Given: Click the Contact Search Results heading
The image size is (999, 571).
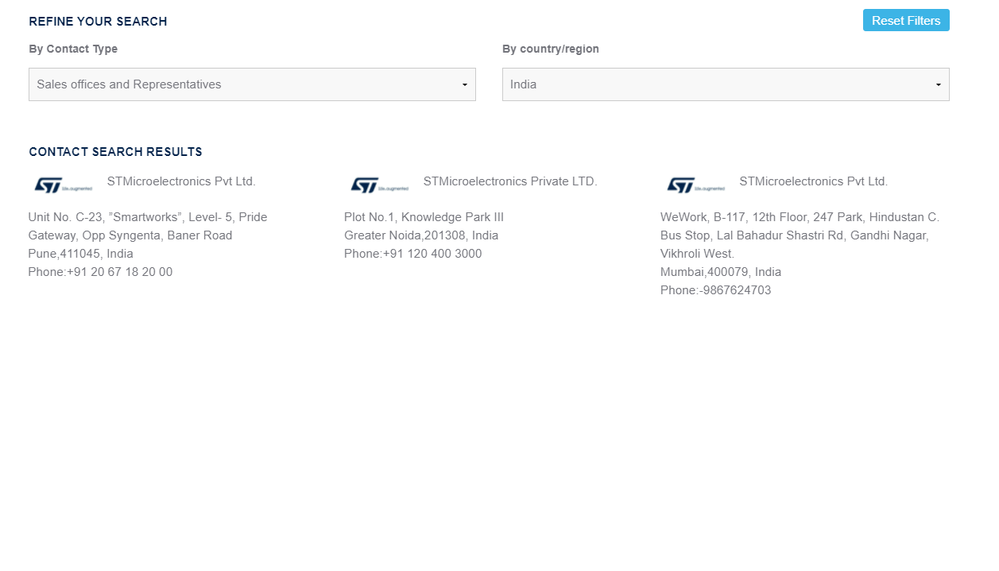Looking at the screenshot, I should (x=115, y=152).
